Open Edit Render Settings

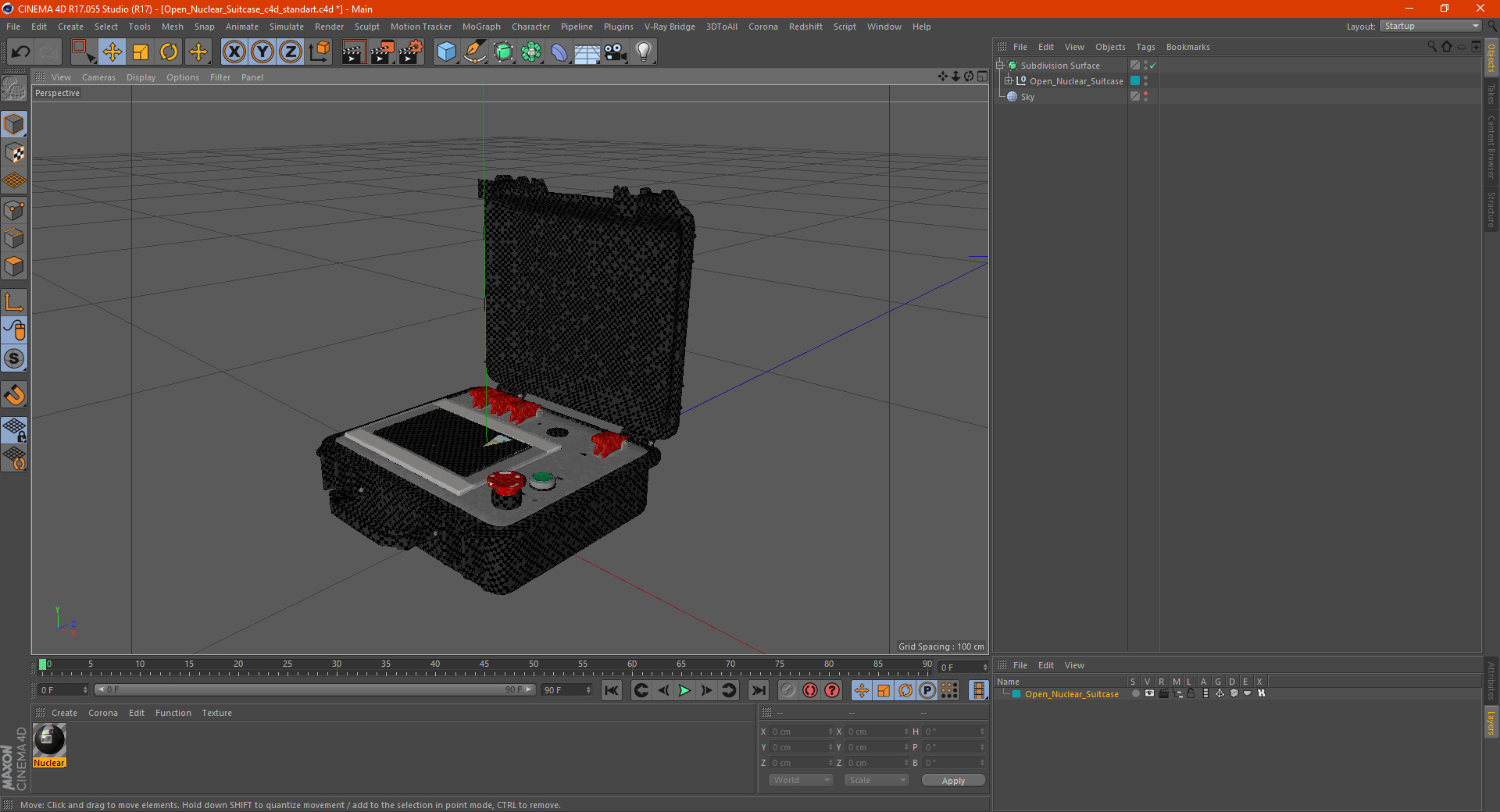pyautogui.click(x=411, y=52)
